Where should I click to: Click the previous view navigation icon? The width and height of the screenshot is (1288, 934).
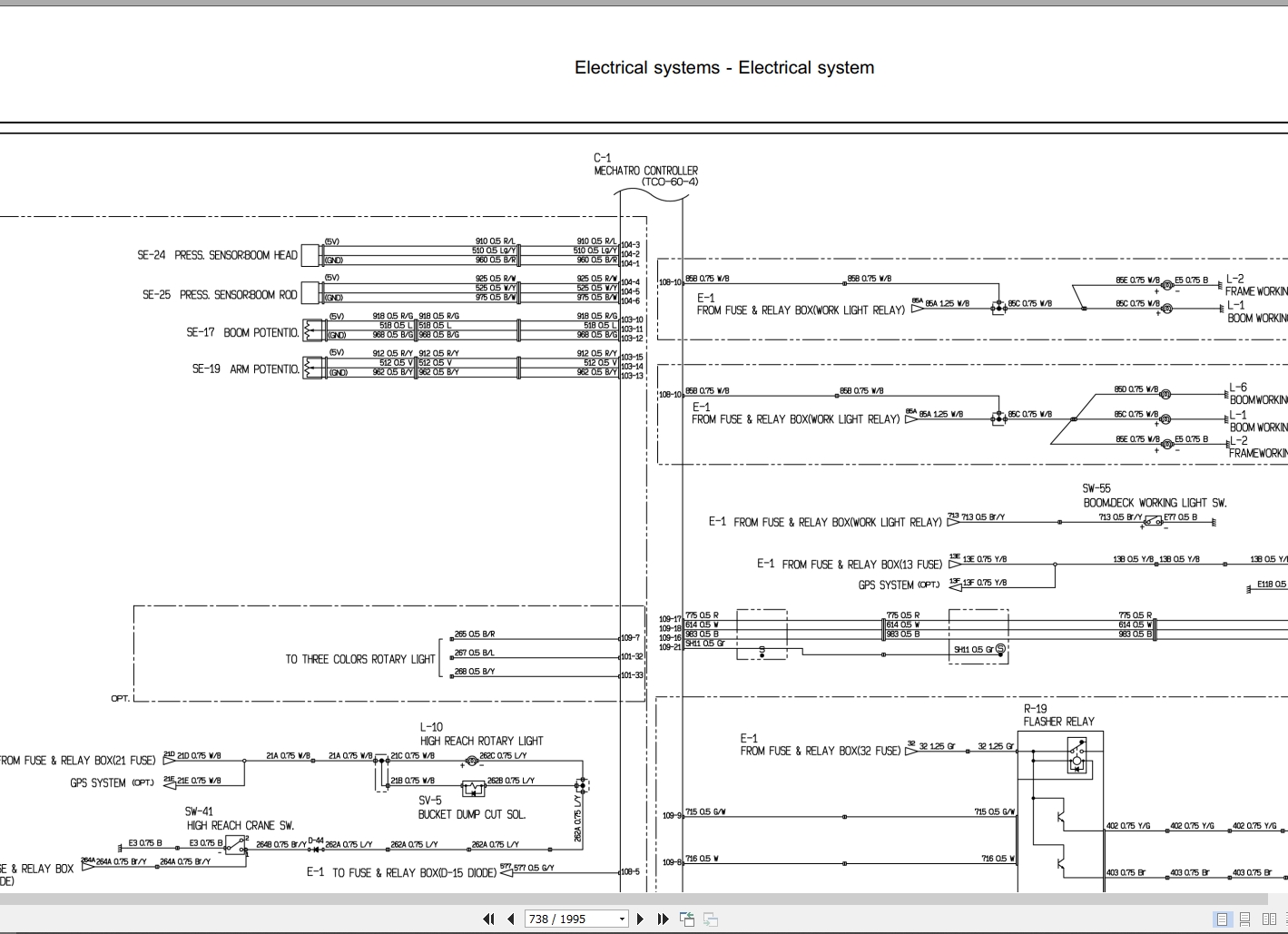click(x=687, y=919)
